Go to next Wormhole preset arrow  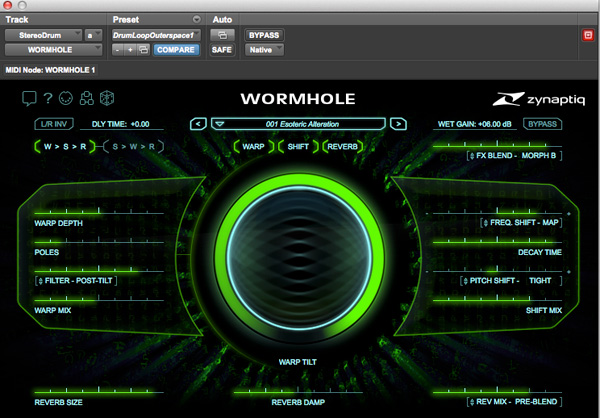click(398, 124)
